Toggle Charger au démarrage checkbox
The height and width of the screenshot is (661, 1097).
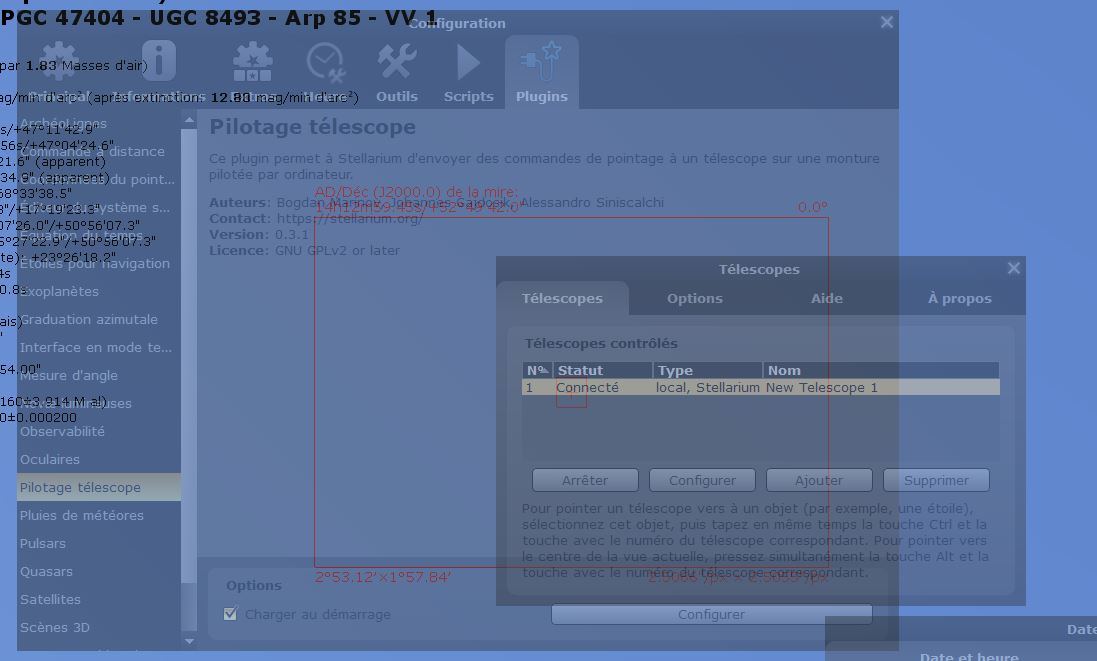point(230,614)
